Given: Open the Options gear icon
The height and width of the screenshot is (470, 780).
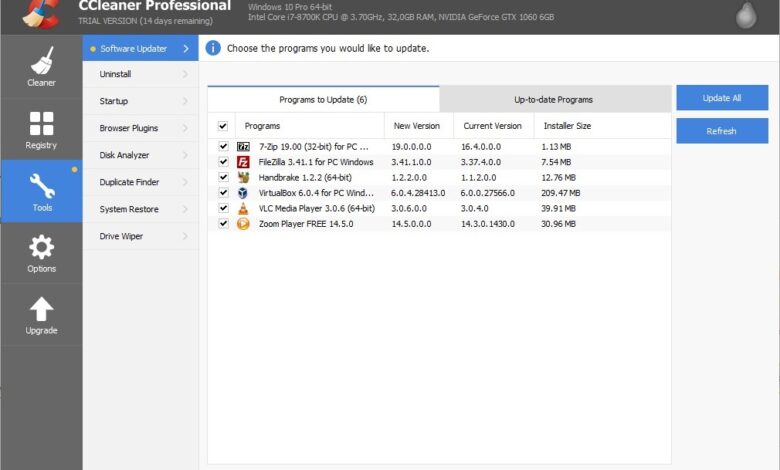Looking at the screenshot, I should pos(41,247).
